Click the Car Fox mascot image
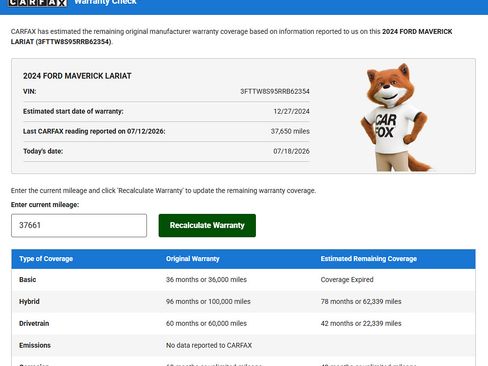Viewport: 488px width, 366px height. tap(397, 117)
